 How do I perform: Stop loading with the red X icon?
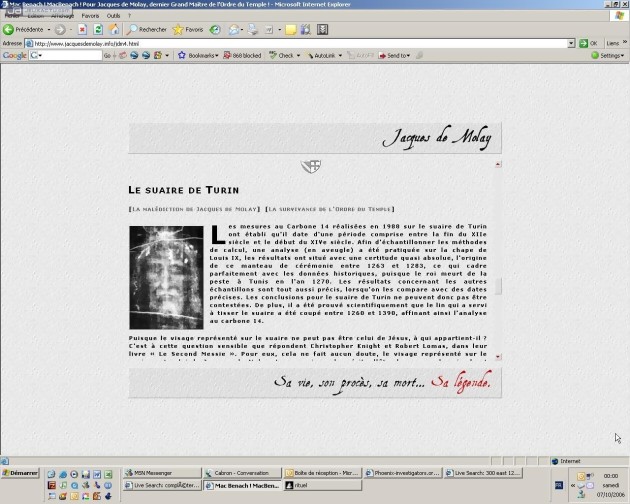point(82,30)
